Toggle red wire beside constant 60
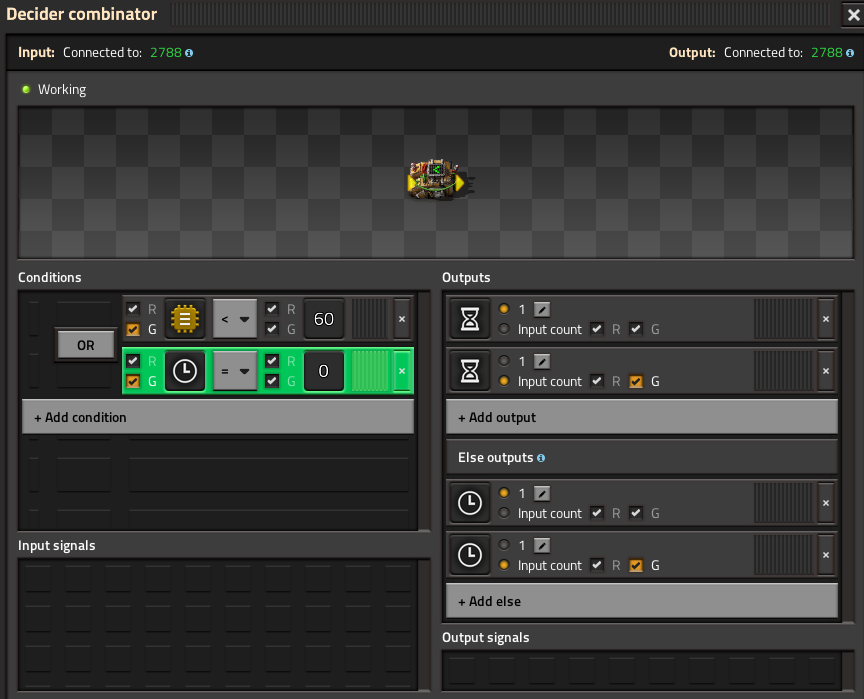Viewport: 864px width, 699px height. (272, 309)
